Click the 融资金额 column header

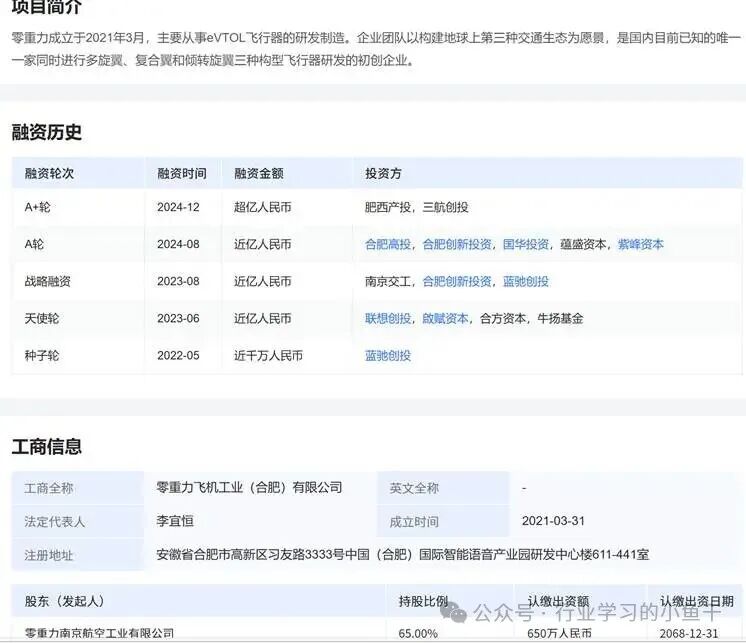(259, 174)
